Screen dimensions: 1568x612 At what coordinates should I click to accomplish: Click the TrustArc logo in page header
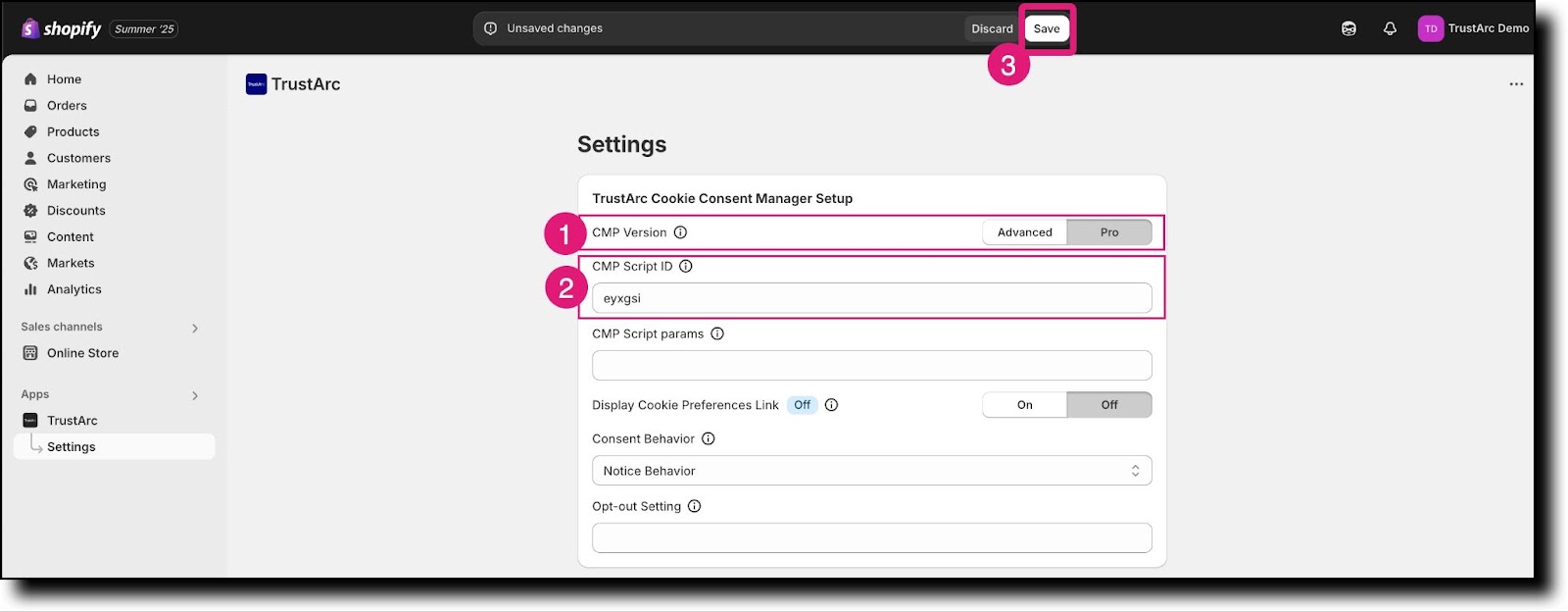pos(257,84)
